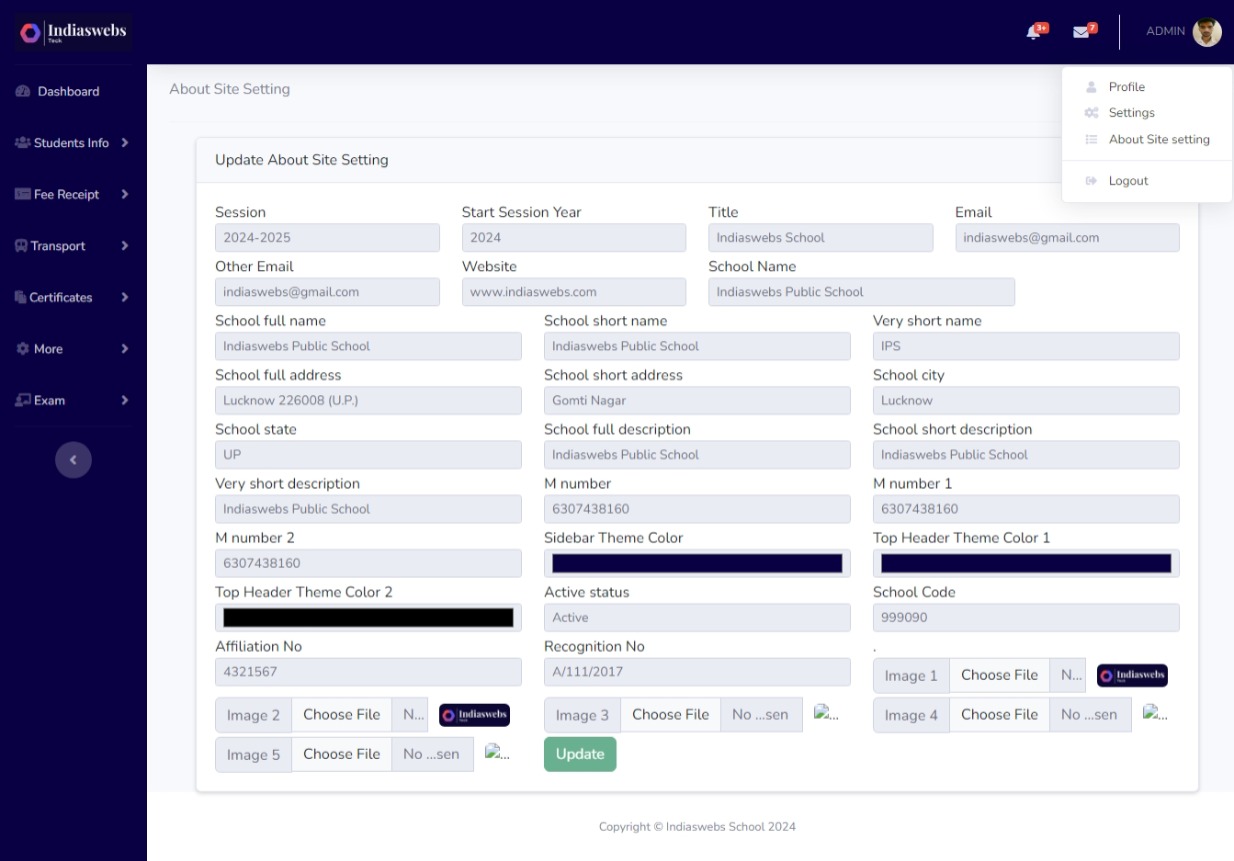
Task: Choose Logout from user menu
Action: pyautogui.click(x=1147, y=181)
